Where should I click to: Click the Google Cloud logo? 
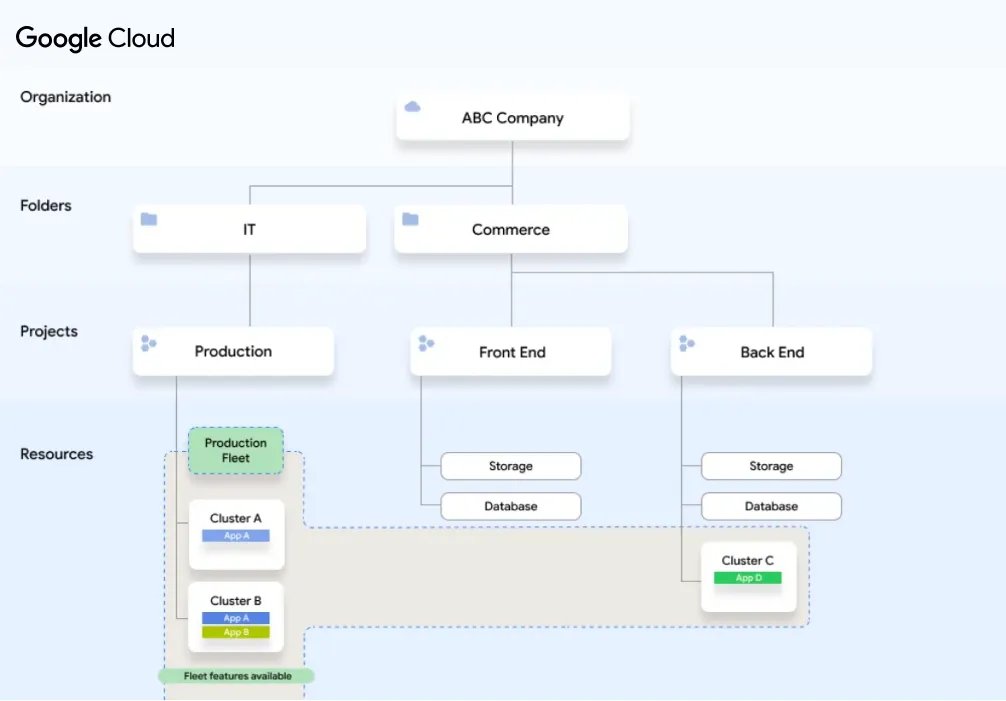pyautogui.click(x=96, y=39)
